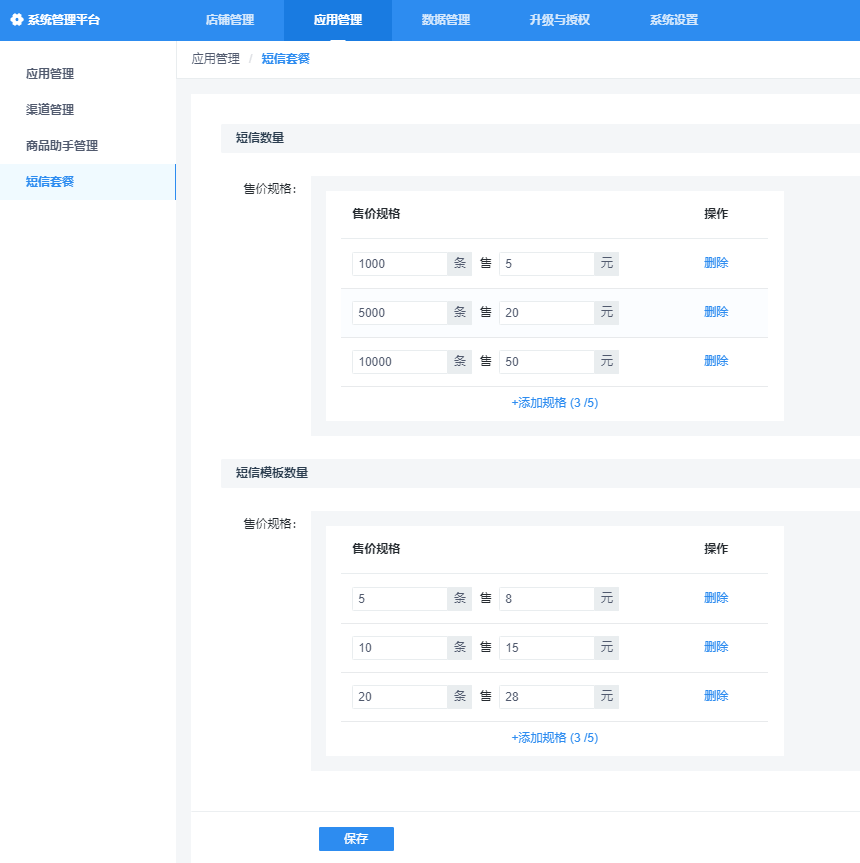860x863 pixels.
Task: Edit the price field showing 8 元
Action: pyautogui.click(x=546, y=599)
